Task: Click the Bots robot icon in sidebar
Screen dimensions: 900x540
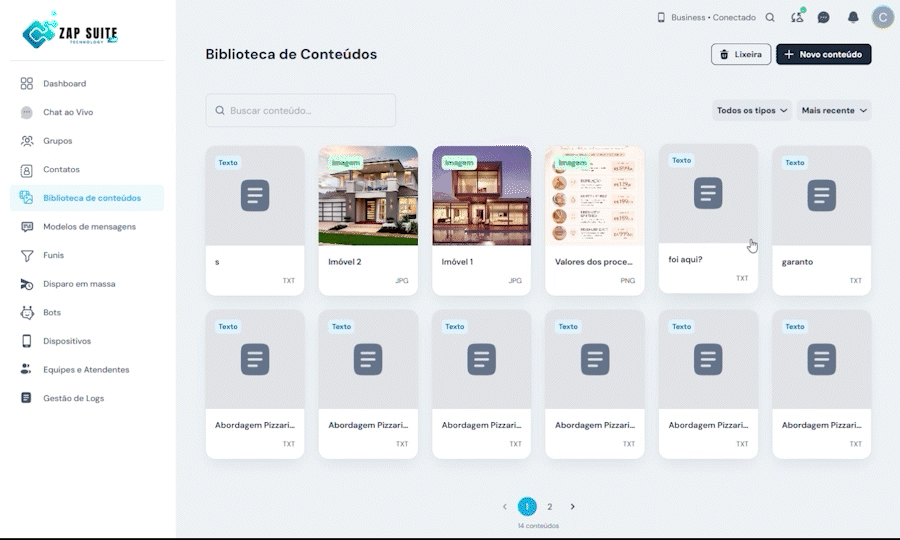Action: [27, 313]
